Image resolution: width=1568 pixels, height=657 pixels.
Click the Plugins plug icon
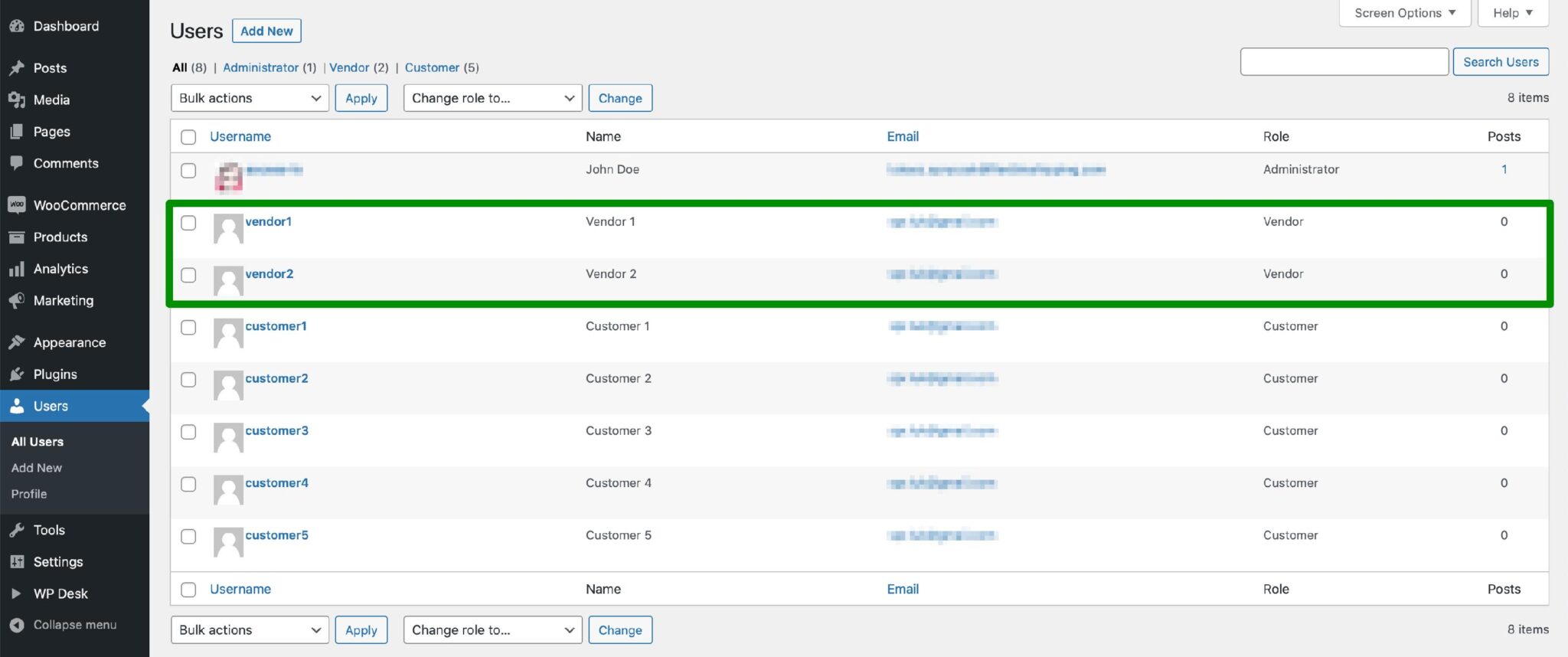tap(17, 374)
